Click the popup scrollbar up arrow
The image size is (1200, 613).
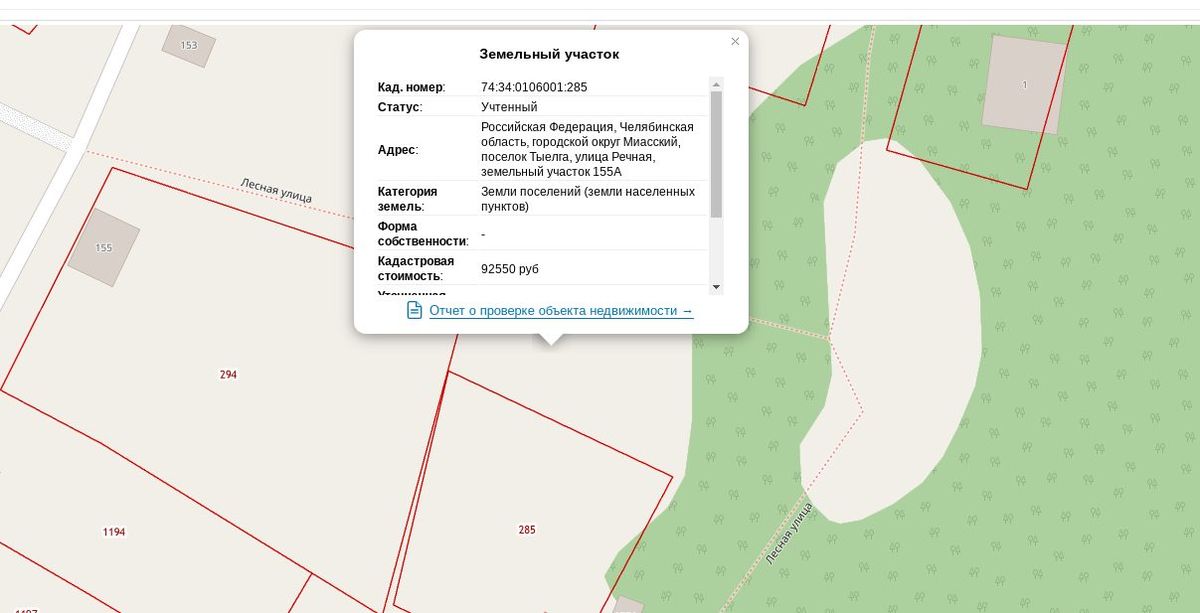[x=716, y=84]
